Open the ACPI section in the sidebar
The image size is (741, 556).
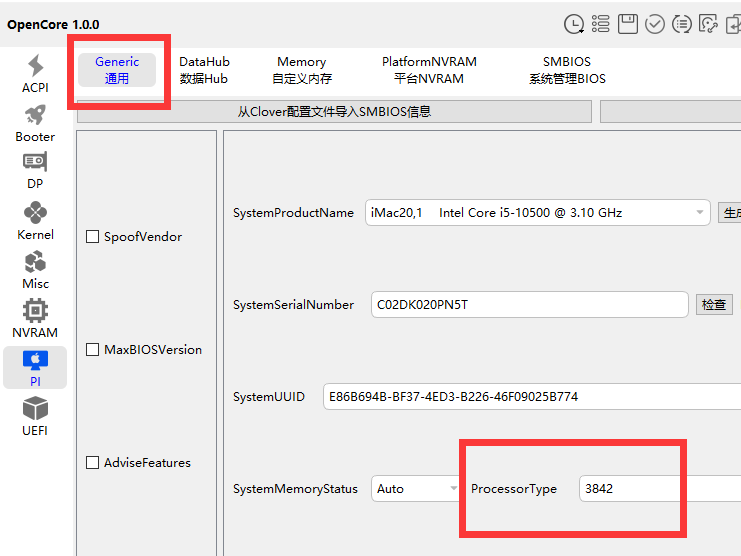(35, 74)
